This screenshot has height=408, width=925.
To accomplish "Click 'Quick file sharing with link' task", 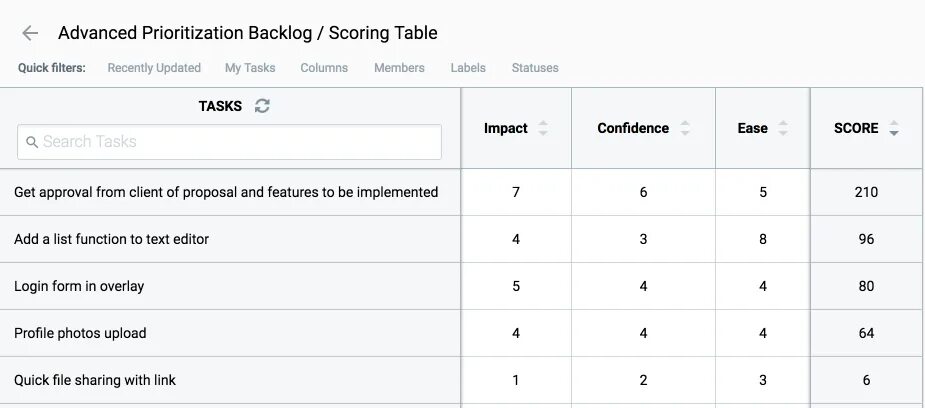I will [95, 380].
